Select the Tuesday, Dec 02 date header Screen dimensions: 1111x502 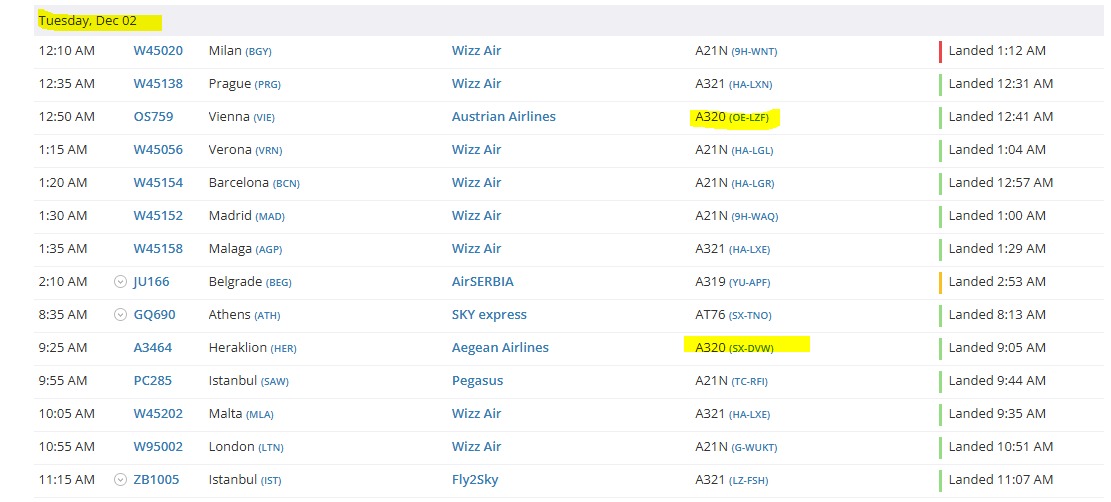(88, 21)
